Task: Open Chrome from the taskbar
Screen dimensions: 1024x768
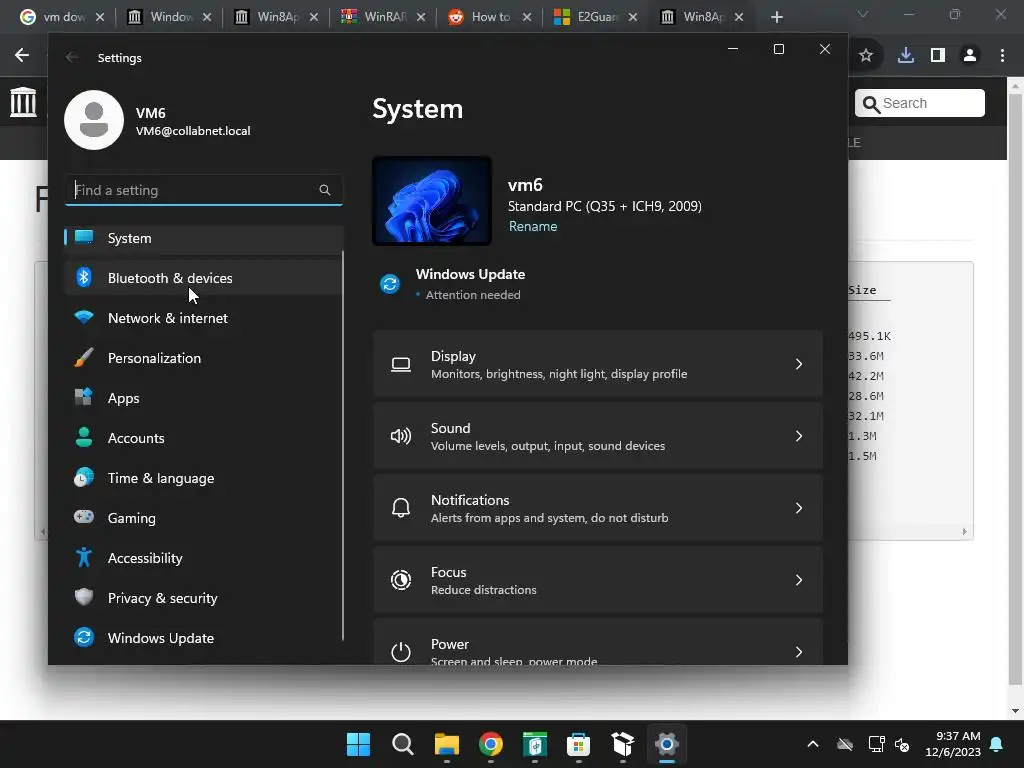Action: pyautogui.click(x=490, y=744)
